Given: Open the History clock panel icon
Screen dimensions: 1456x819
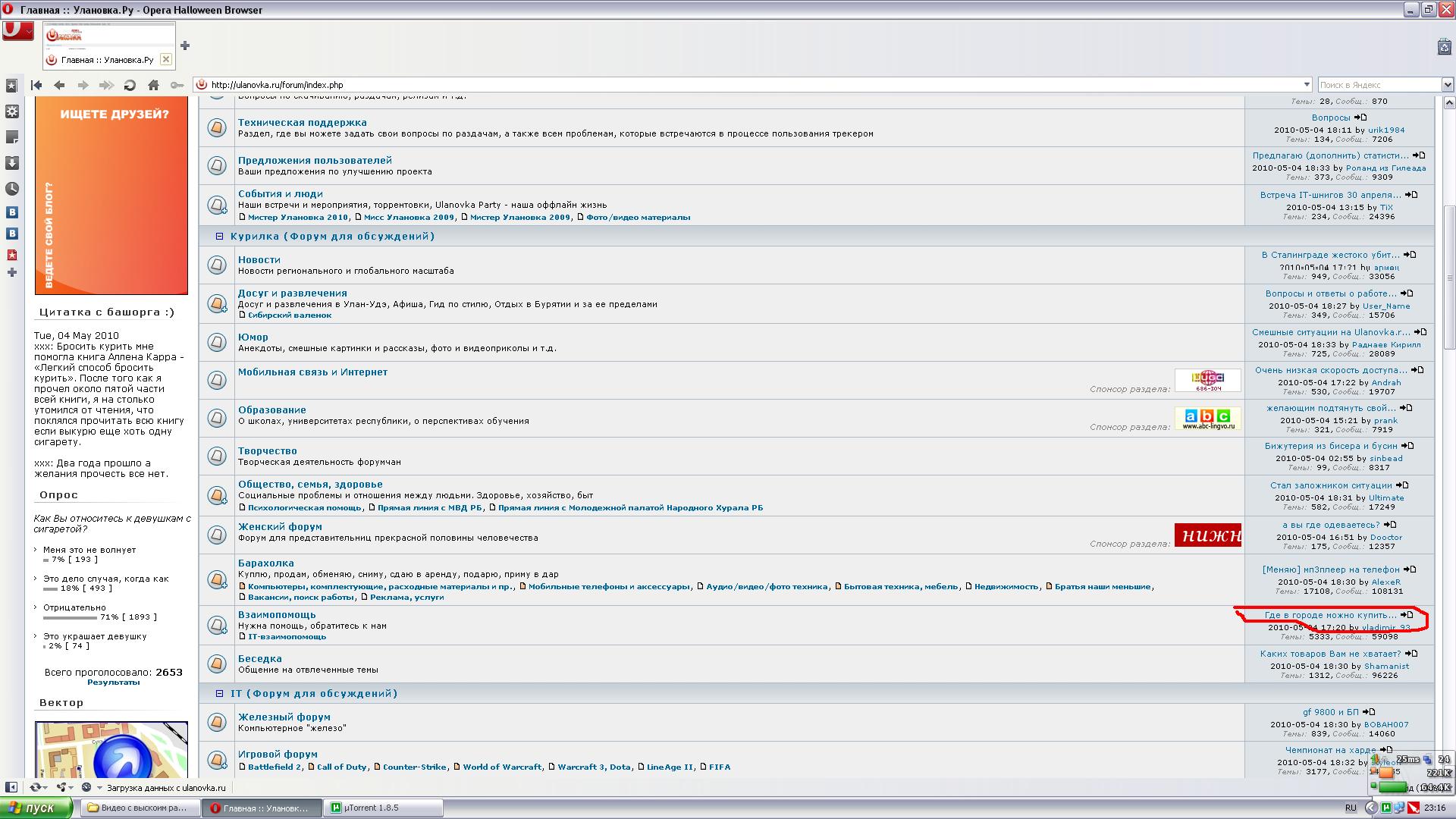Looking at the screenshot, I should (x=11, y=189).
